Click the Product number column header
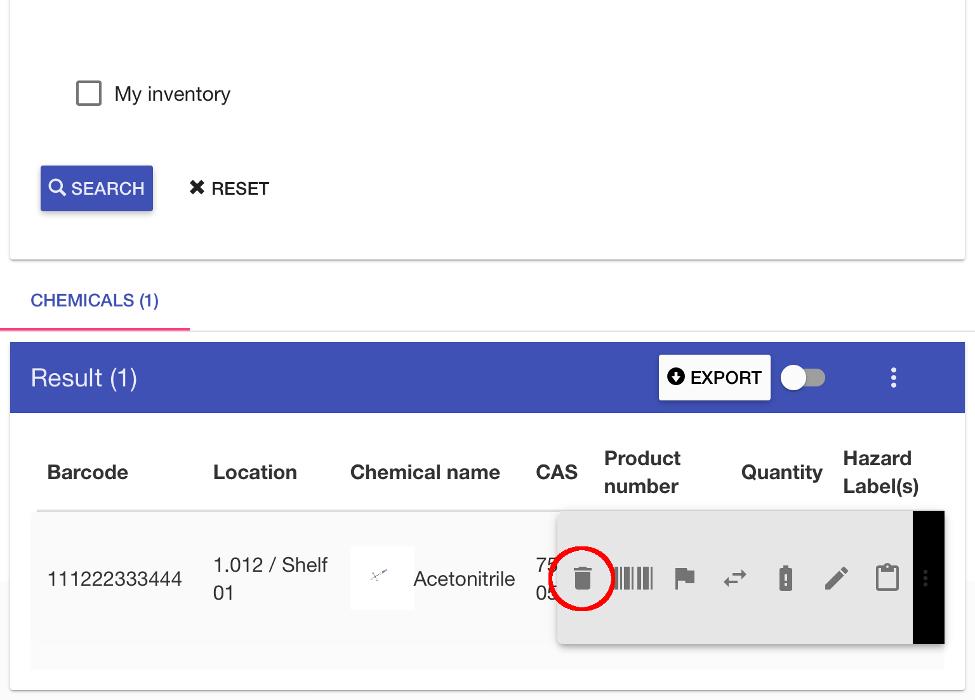 (x=642, y=472)
